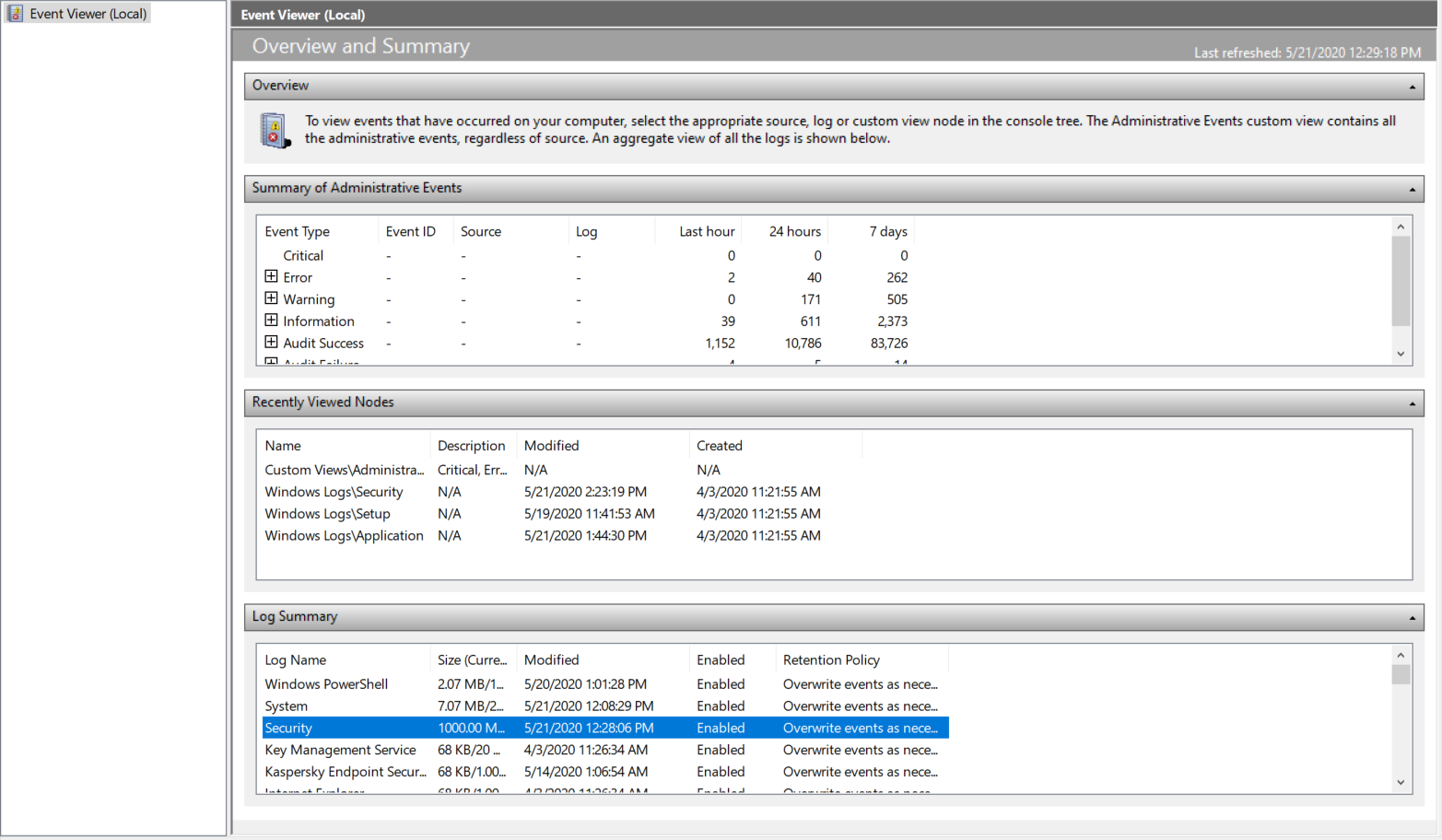Select Windows Logs\Security in recent nodes
The image size is (1442, 840).
point(334,492)
